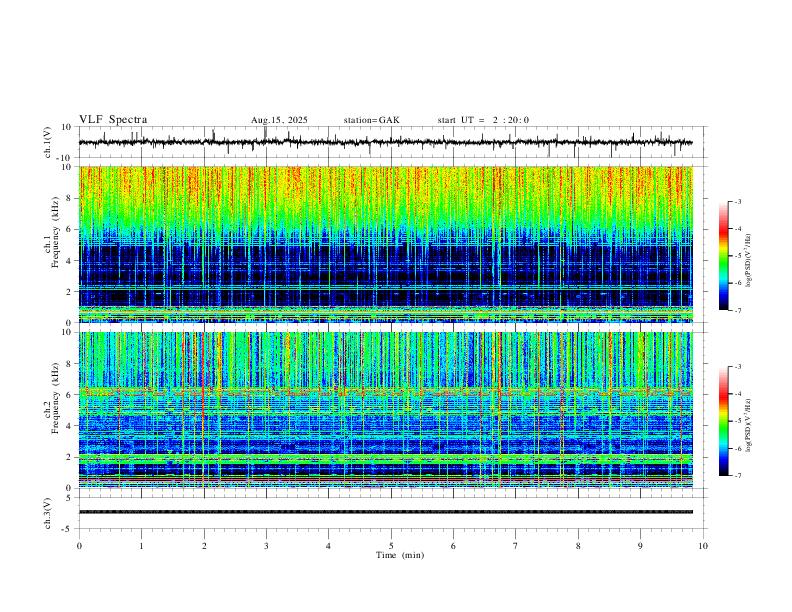Viewport: 792px width, 612px height.
Task: Click the "6" kHz tick of ch.2 spectrogram
Action: pyautogui.click(x=70, y=394)
